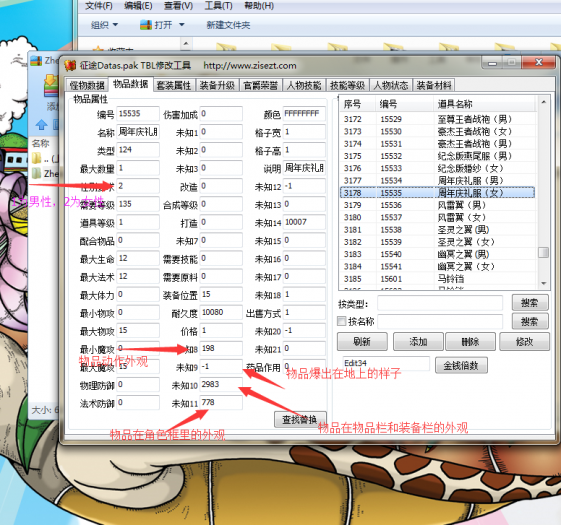Viewport: 561px width, 525px height.
Task: Click the WinRAR icon beside 打开
Action: click(x=146, y=25)
